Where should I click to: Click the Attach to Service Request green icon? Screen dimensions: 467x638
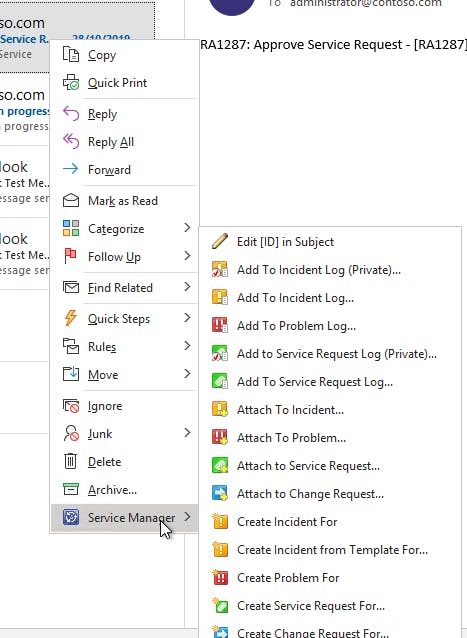220,465
